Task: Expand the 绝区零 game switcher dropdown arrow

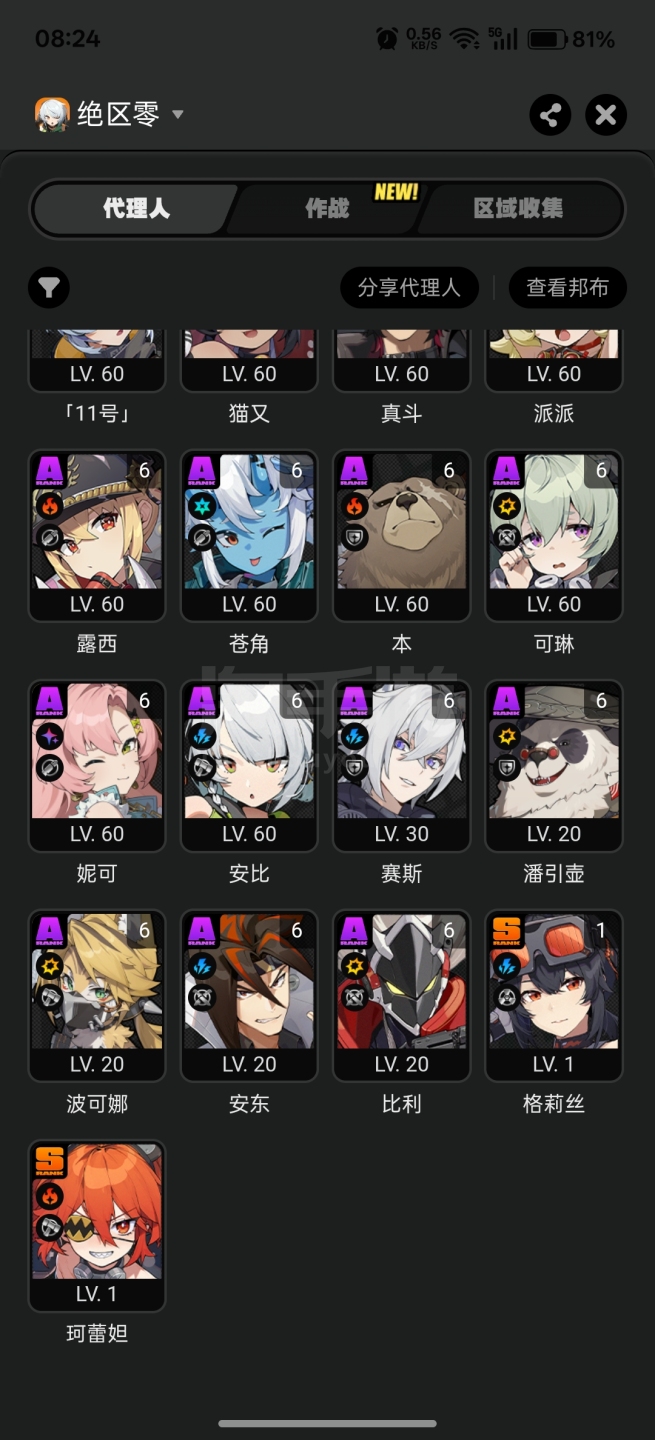Action: pos(178,115)
